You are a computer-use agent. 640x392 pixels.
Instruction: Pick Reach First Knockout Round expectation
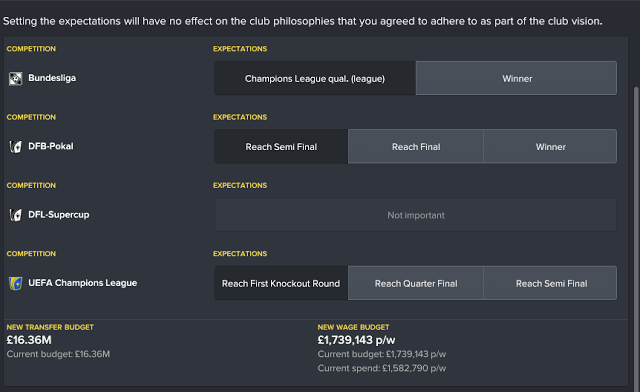pos(281,283)
